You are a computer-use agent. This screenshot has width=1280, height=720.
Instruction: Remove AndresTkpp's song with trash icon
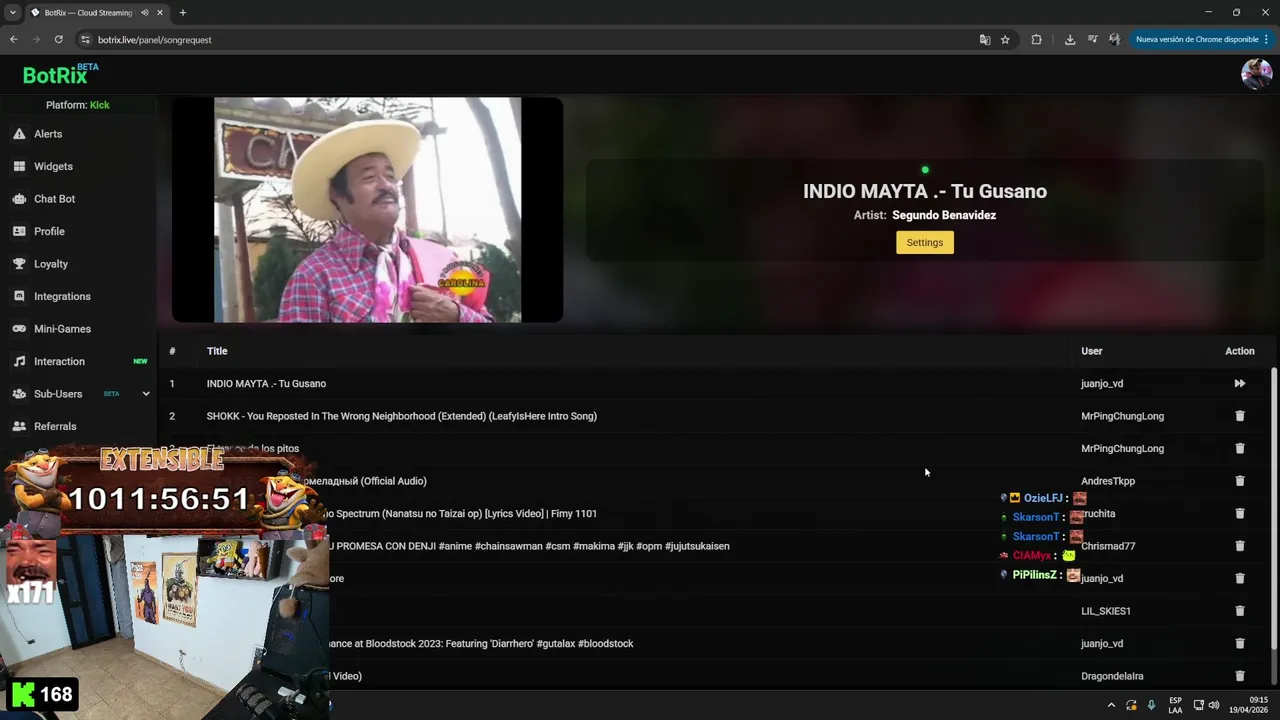[x=1240, y=481]
